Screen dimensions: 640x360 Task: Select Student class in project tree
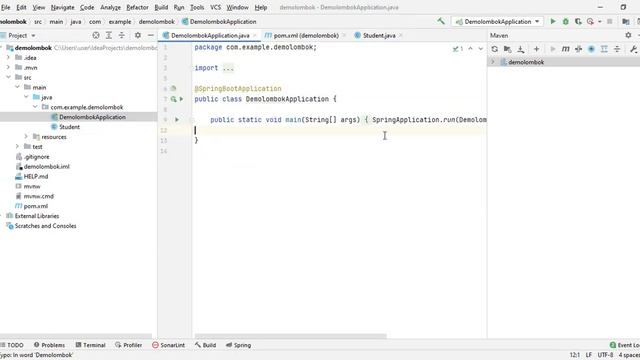[x=69, y=127]
